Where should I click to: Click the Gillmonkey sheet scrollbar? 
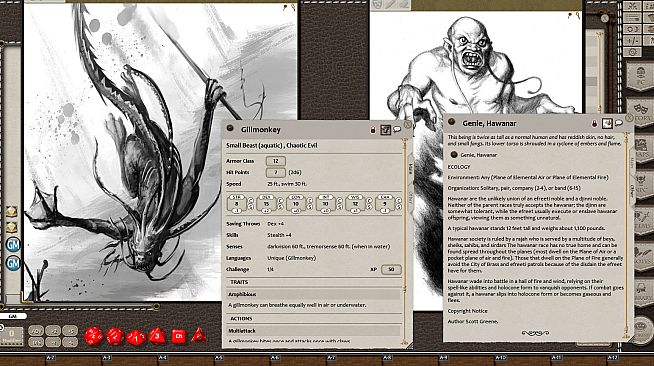[404, 242]
